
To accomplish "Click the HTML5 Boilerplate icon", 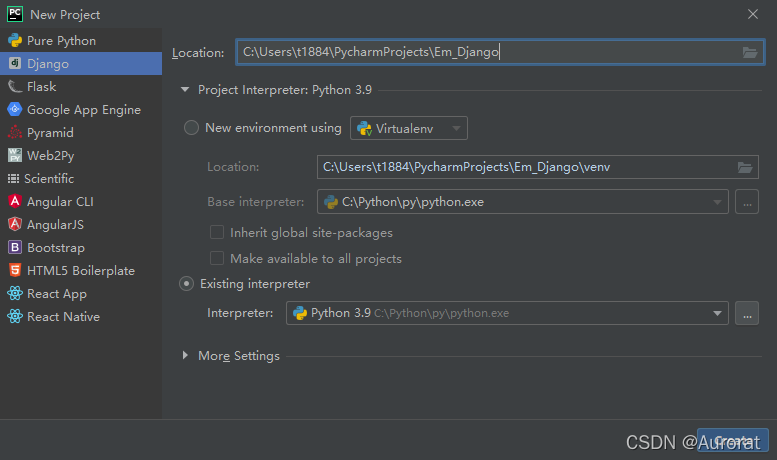I will (x=15, y=270).
